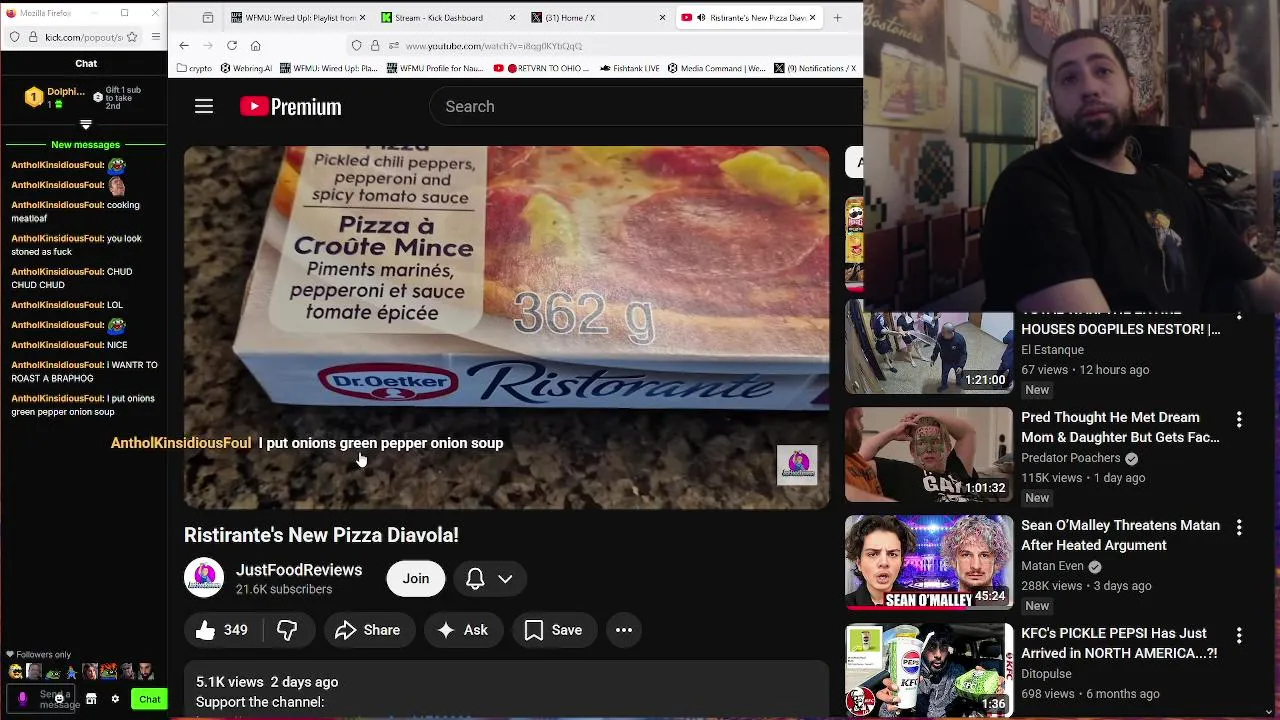Expand the notification bell dropdown

[490, 578]
